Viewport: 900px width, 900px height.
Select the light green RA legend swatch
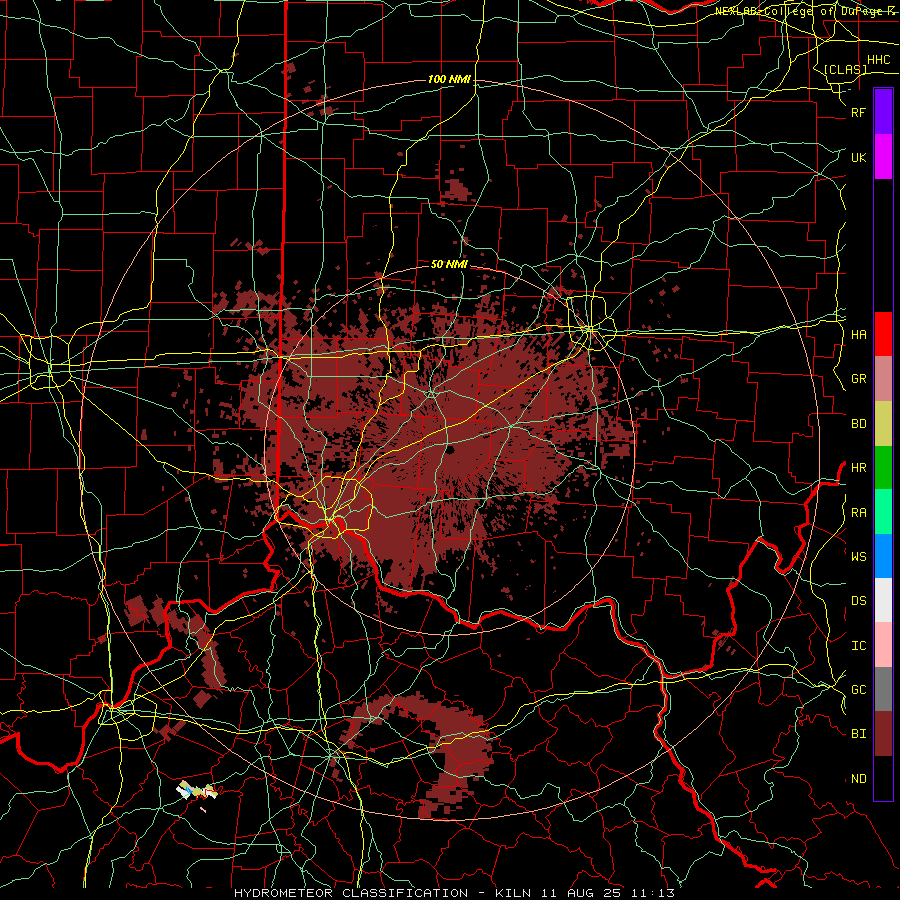click(x=883, y=512)
